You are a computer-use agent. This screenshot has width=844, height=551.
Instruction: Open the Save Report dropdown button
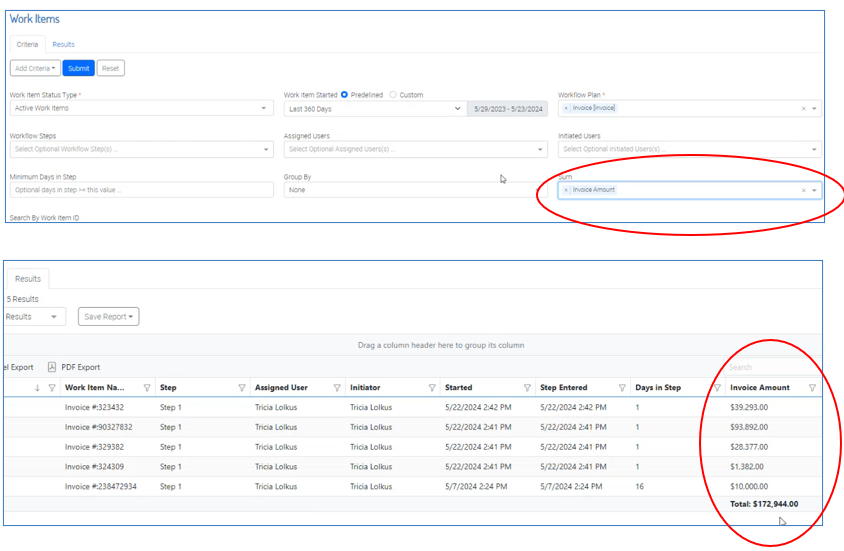coord(109,316)
